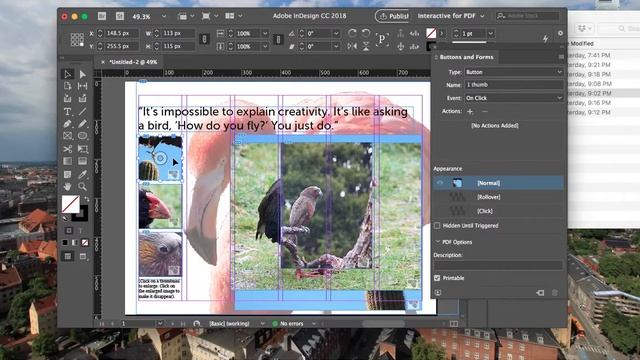Flip the selection vertically
The height and width of the screenshot is (360, 640).
366,46
